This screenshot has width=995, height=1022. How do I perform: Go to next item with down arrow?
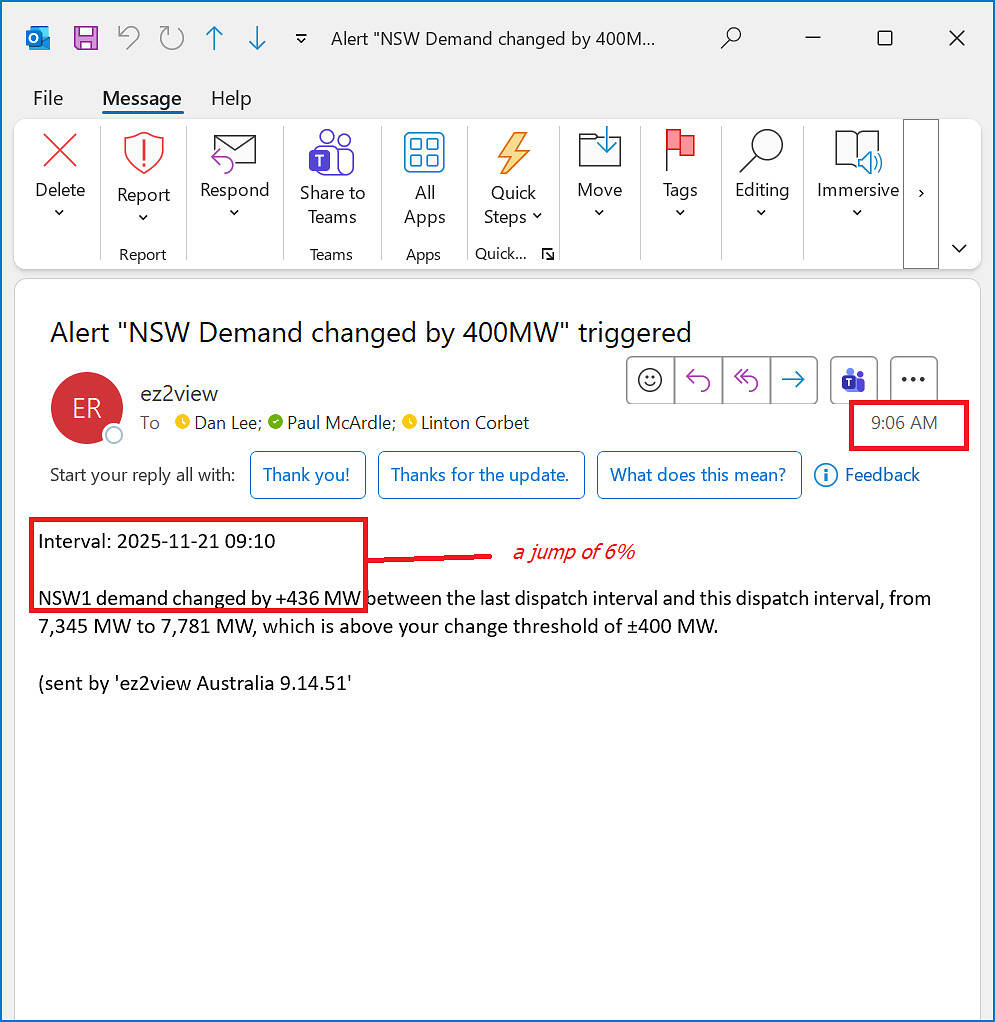[257, 38]
